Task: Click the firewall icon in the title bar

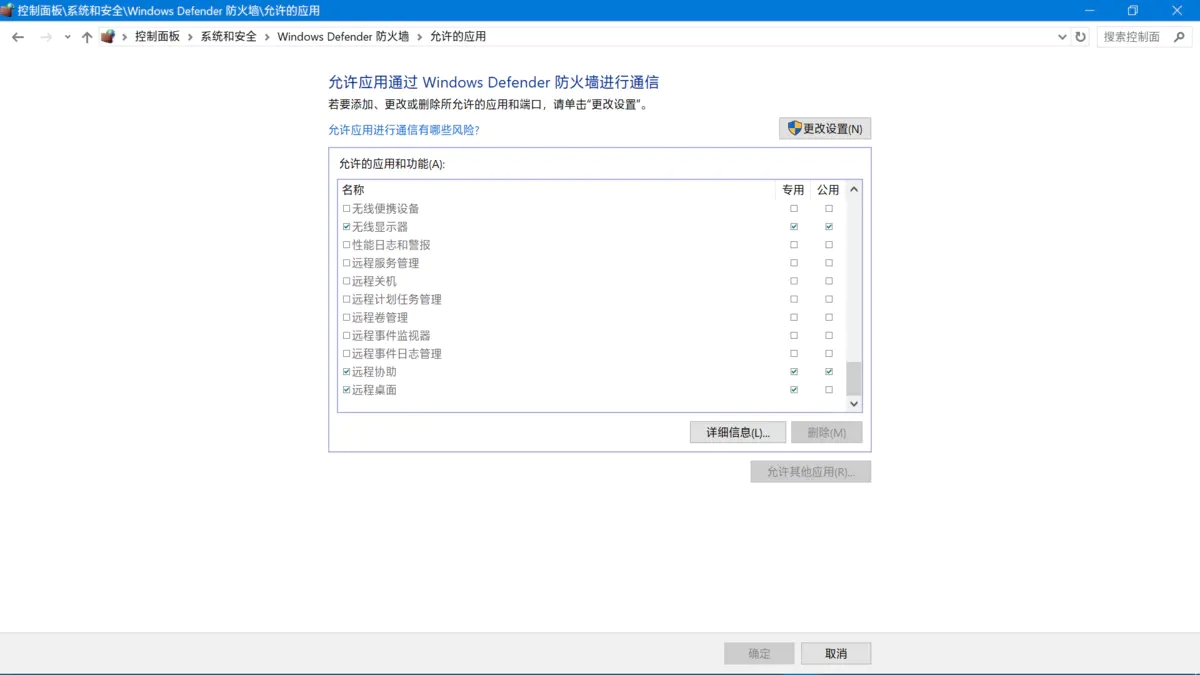Action: 9,10
